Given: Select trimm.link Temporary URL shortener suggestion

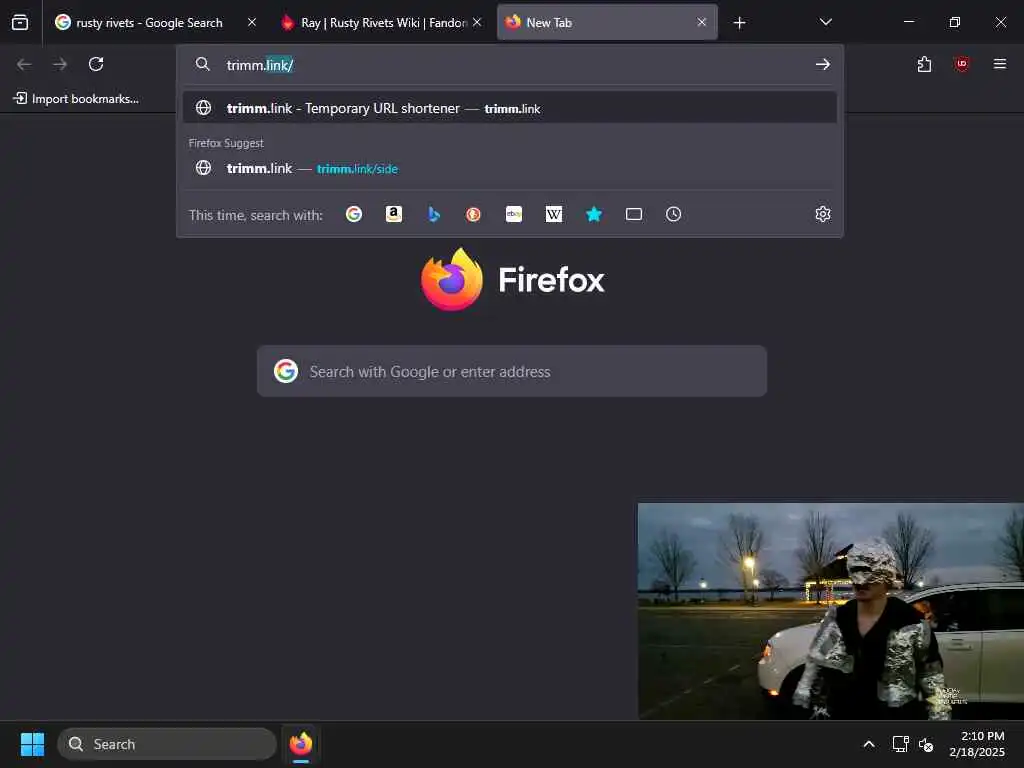Looking at the screenshot, I should point(509,108).
